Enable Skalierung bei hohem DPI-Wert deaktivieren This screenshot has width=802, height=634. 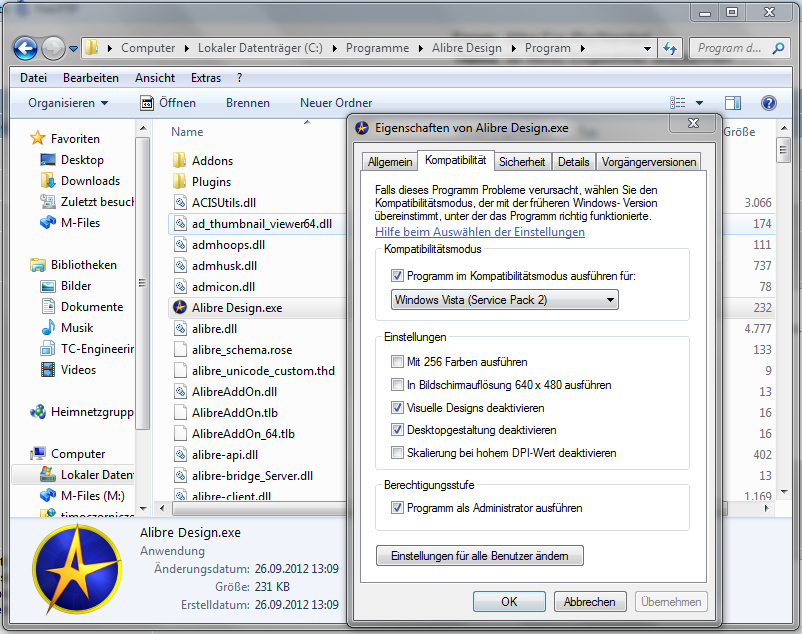pos(397,452)
